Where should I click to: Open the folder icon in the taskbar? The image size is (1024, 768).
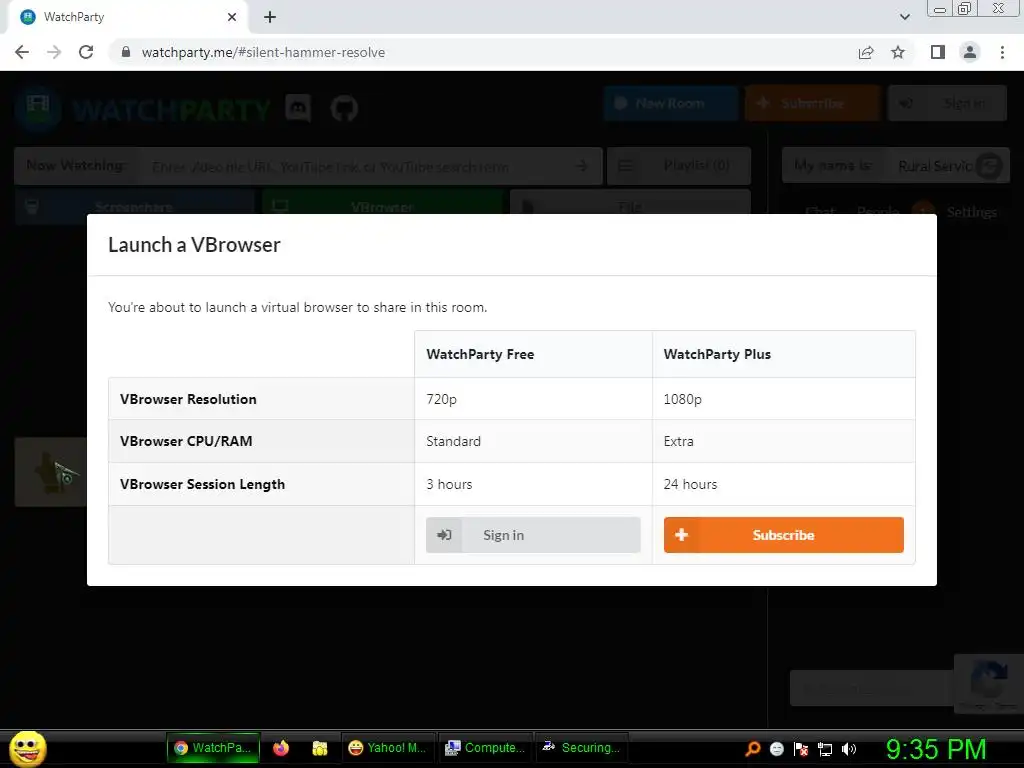tap(319, 748)
